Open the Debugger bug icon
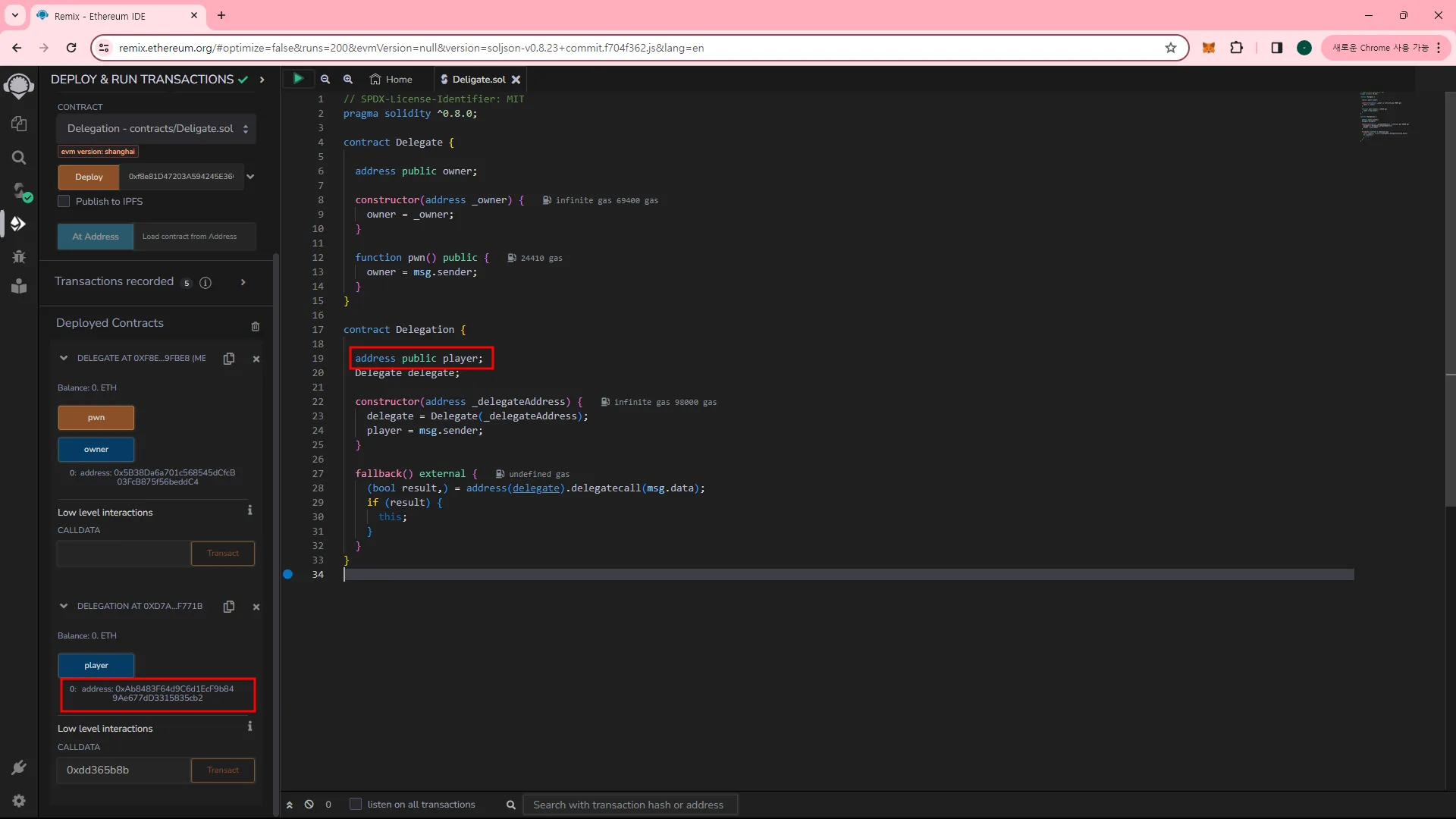Image resolution: width=1456 pixels, height=819 pixels. coord(19,256)
